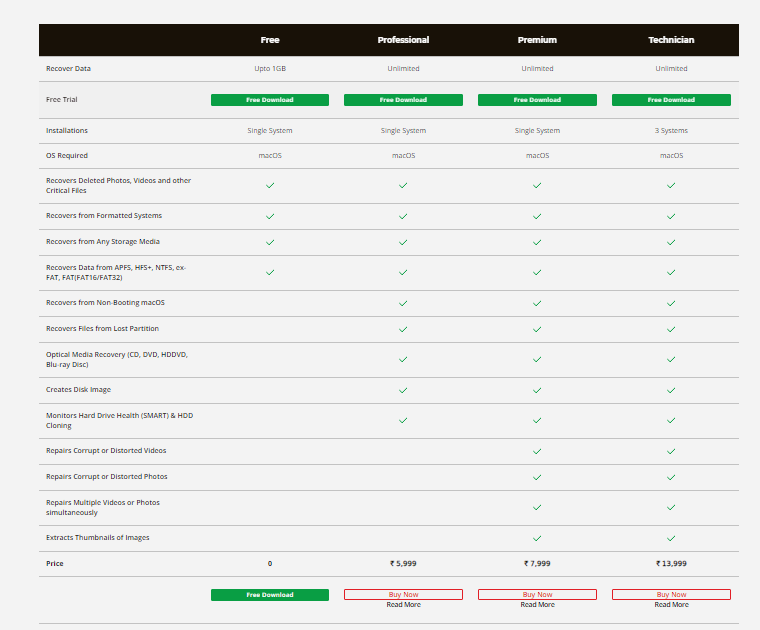
Task: Click the Professional price ₹ 5,999
Action: pyautogui.click(x=403, y=564)
